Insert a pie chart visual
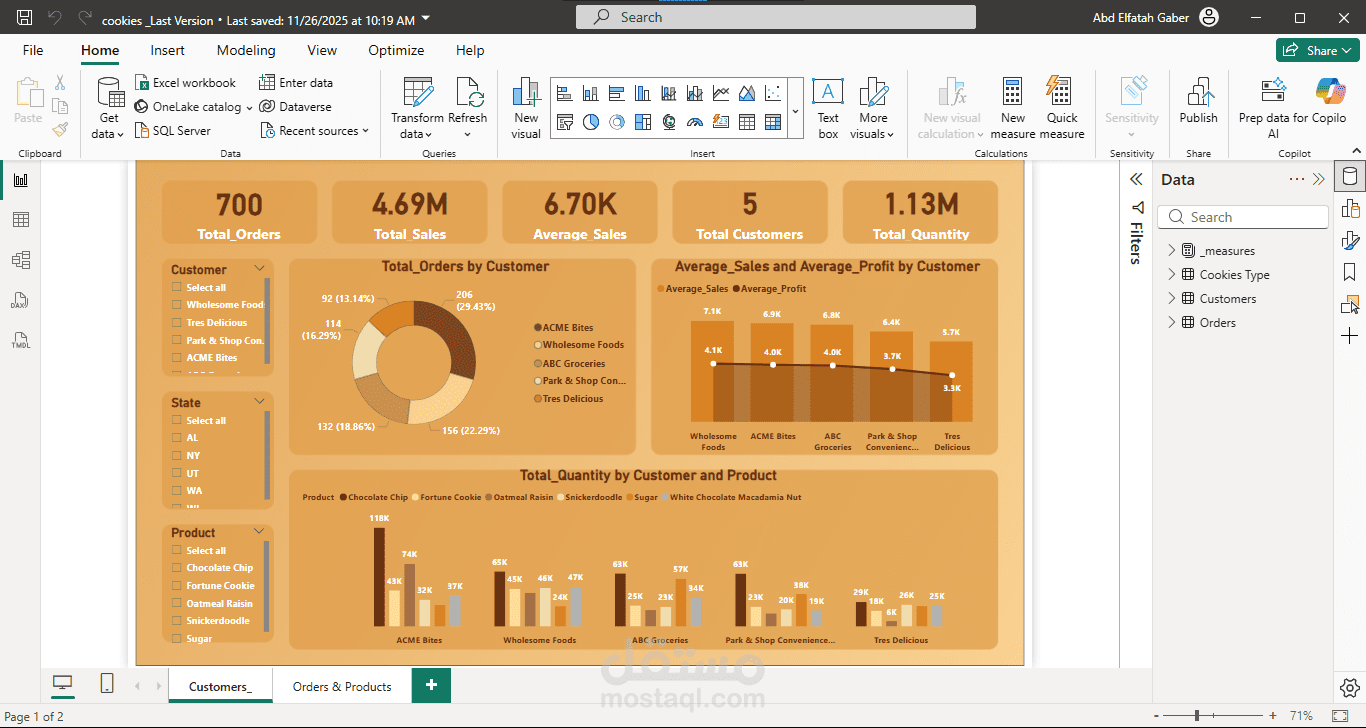 [590, 122]
